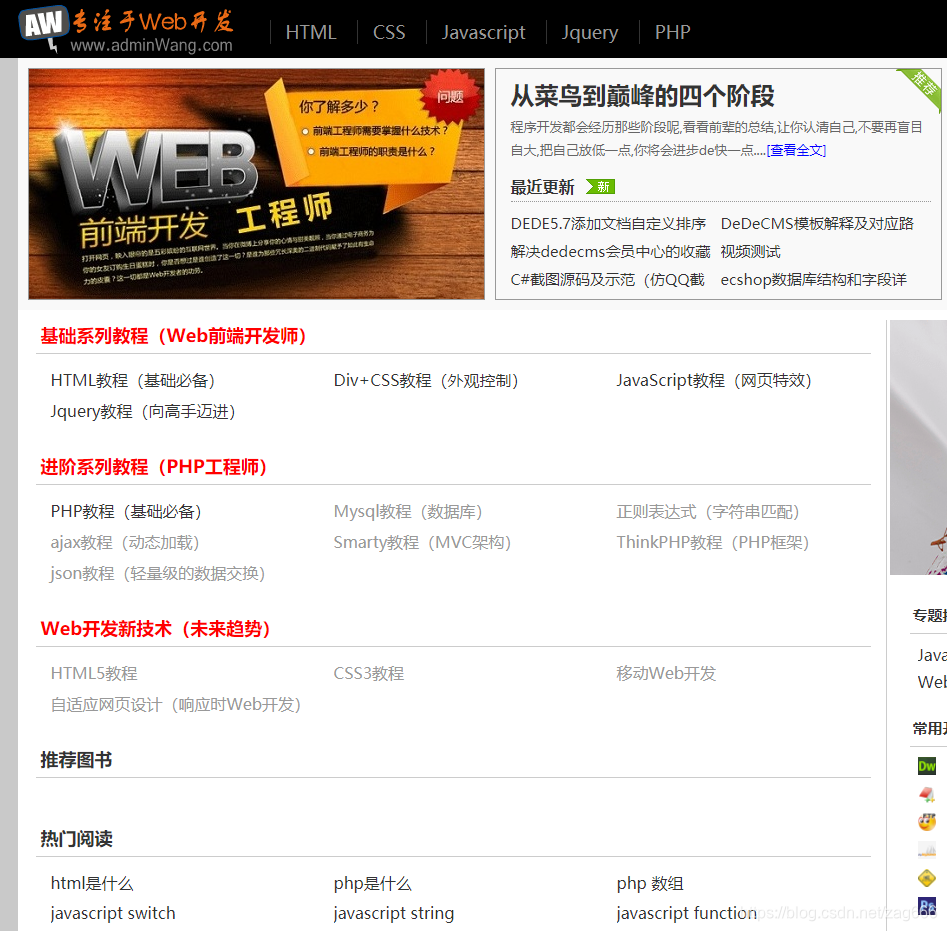Open the Dreamweaver tool icon
The width and height of the screenshot is (947, 931).
[x=926, y=766]
